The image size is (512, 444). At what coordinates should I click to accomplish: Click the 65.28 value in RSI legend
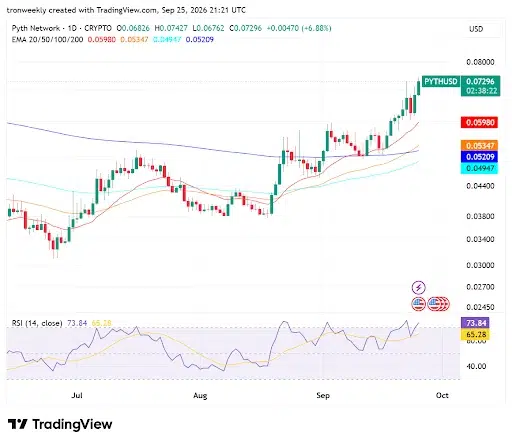102,323
